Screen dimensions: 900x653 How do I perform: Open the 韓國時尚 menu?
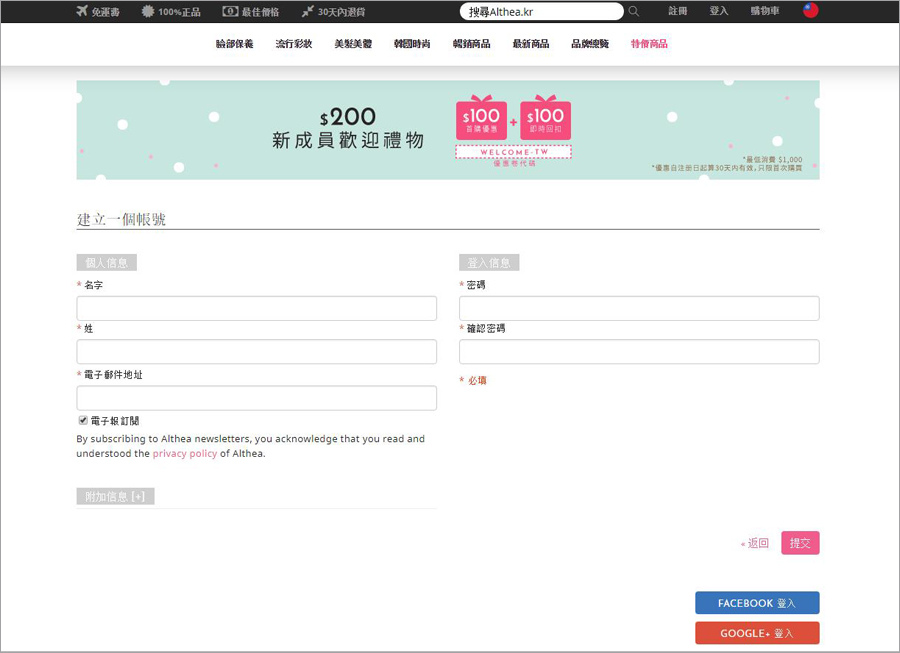click(412, 44)
